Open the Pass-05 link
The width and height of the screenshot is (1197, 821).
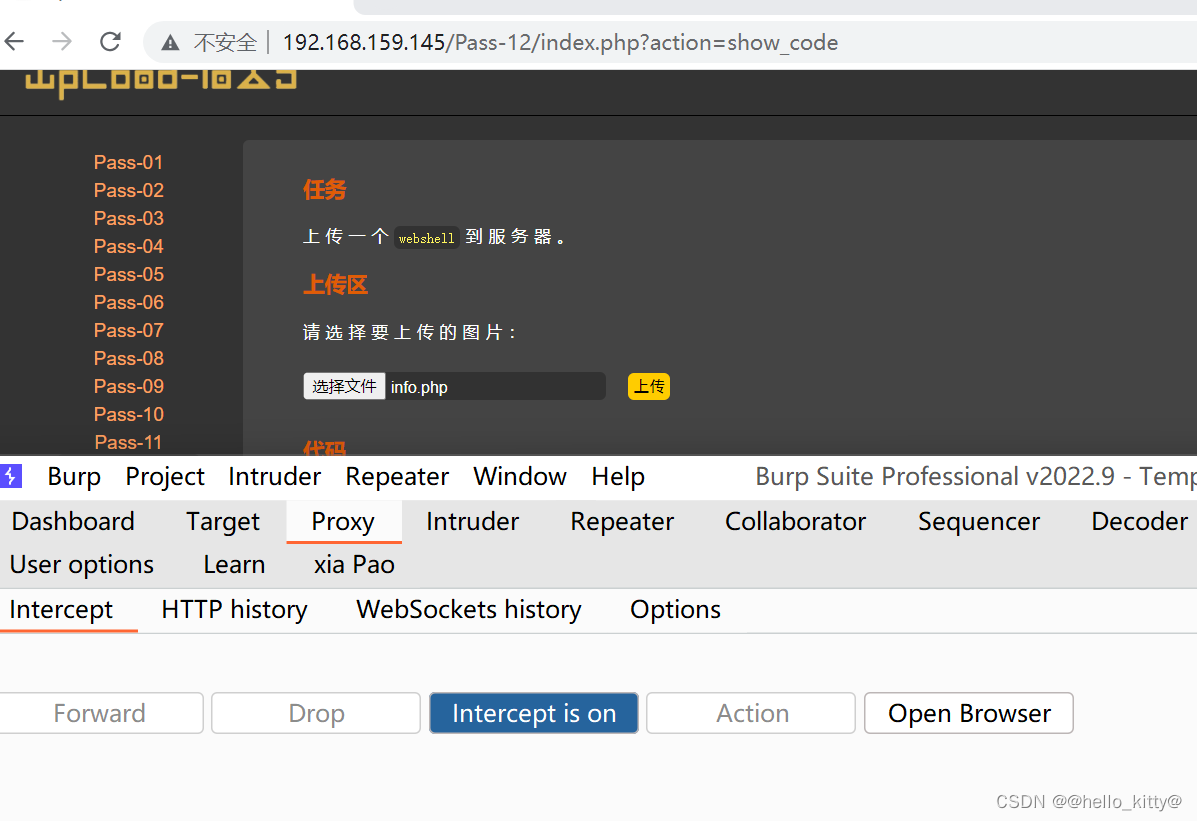(128, 274)
